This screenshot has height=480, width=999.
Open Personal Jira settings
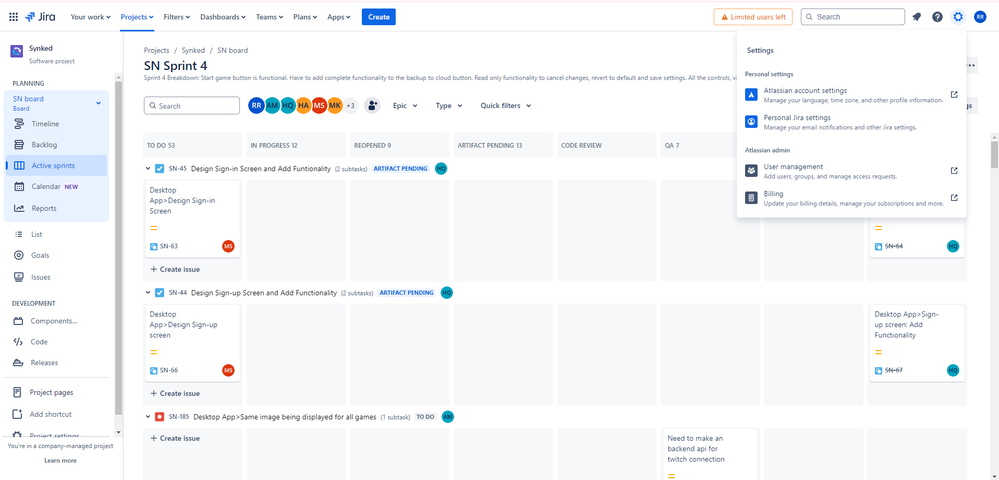point(851,122)
